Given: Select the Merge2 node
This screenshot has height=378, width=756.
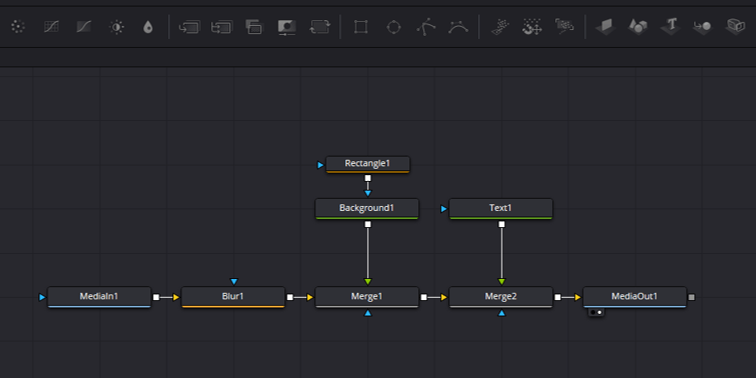Looking at the screenshot, I should click(x=501, y=297).
